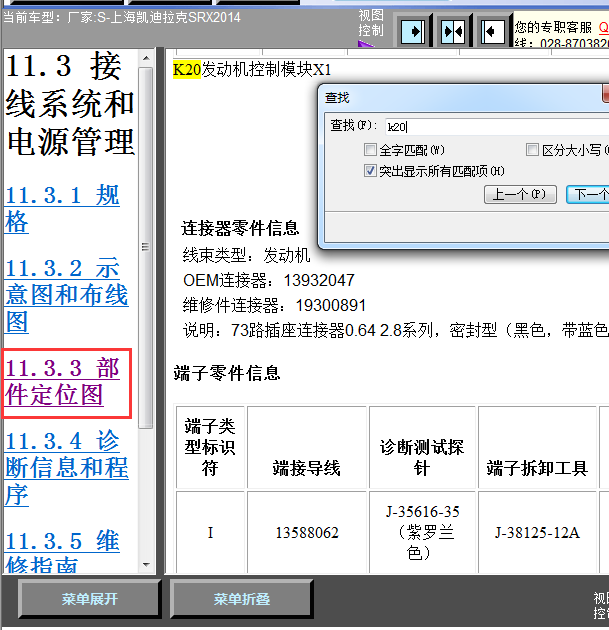Click the 端子类型标识符 column header
Screen dimensions: 609x630
point(210,447)
